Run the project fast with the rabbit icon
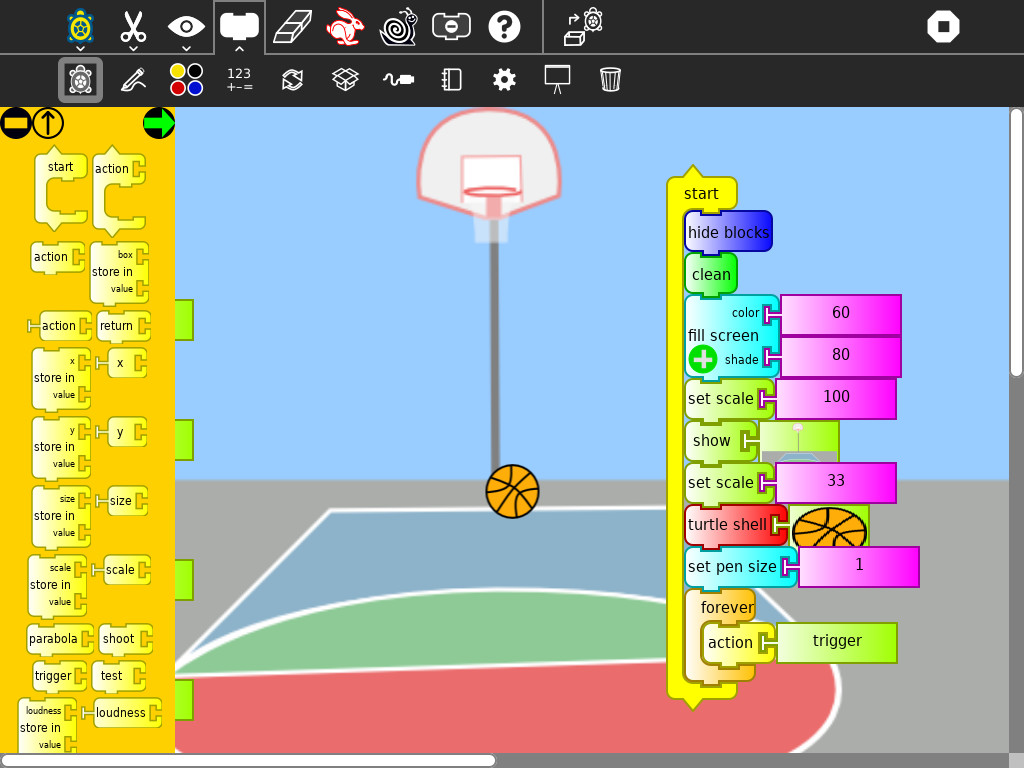The image size is (1024, 768). pos(344,27)
